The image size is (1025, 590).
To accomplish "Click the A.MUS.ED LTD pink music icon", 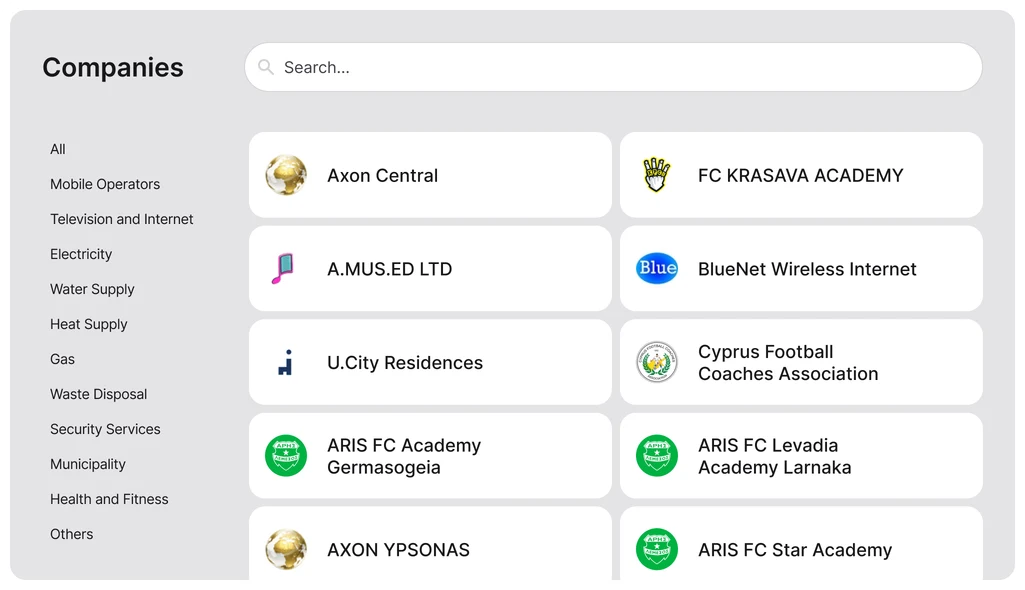I will coord(284,269).
